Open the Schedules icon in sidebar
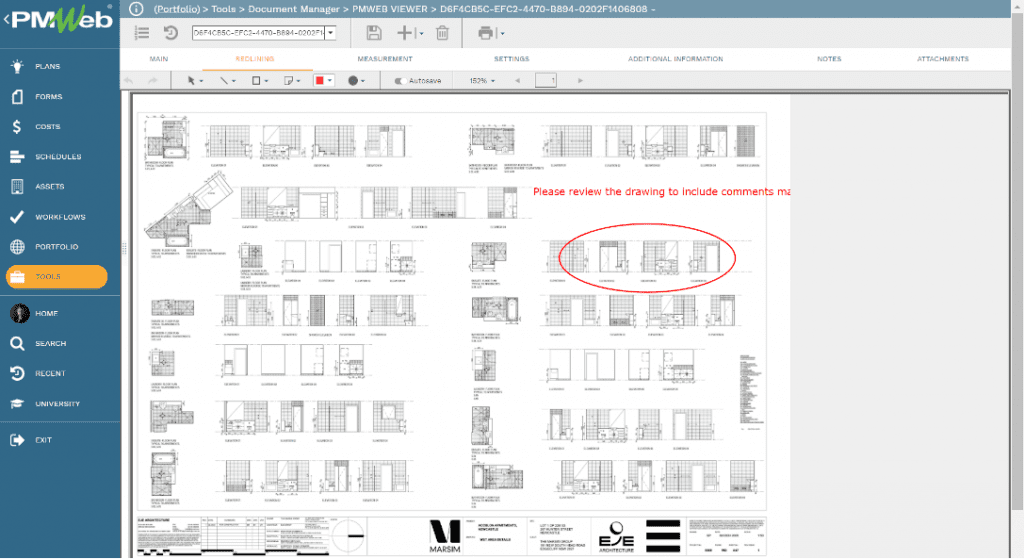The height and width of the screenshot is (559, 1024). (18, 156)
